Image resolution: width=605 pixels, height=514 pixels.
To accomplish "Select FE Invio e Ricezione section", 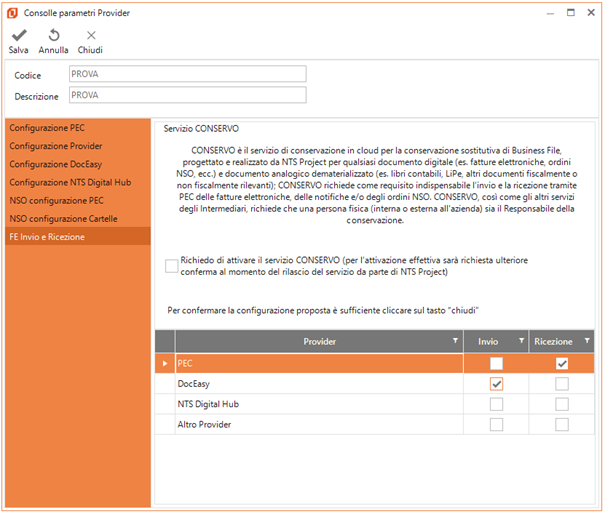I will click(x=78, y=237).
